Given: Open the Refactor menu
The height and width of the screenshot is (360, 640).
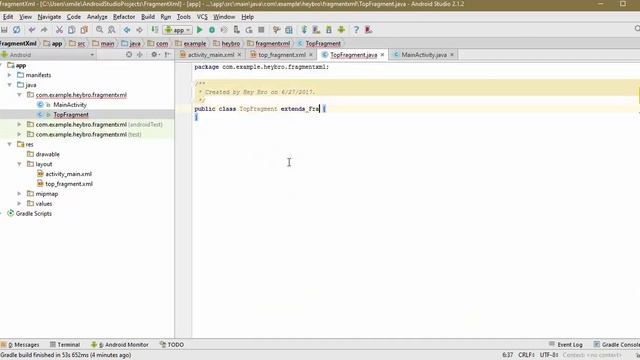Looking at the screenshot, I should click(124, 17).
